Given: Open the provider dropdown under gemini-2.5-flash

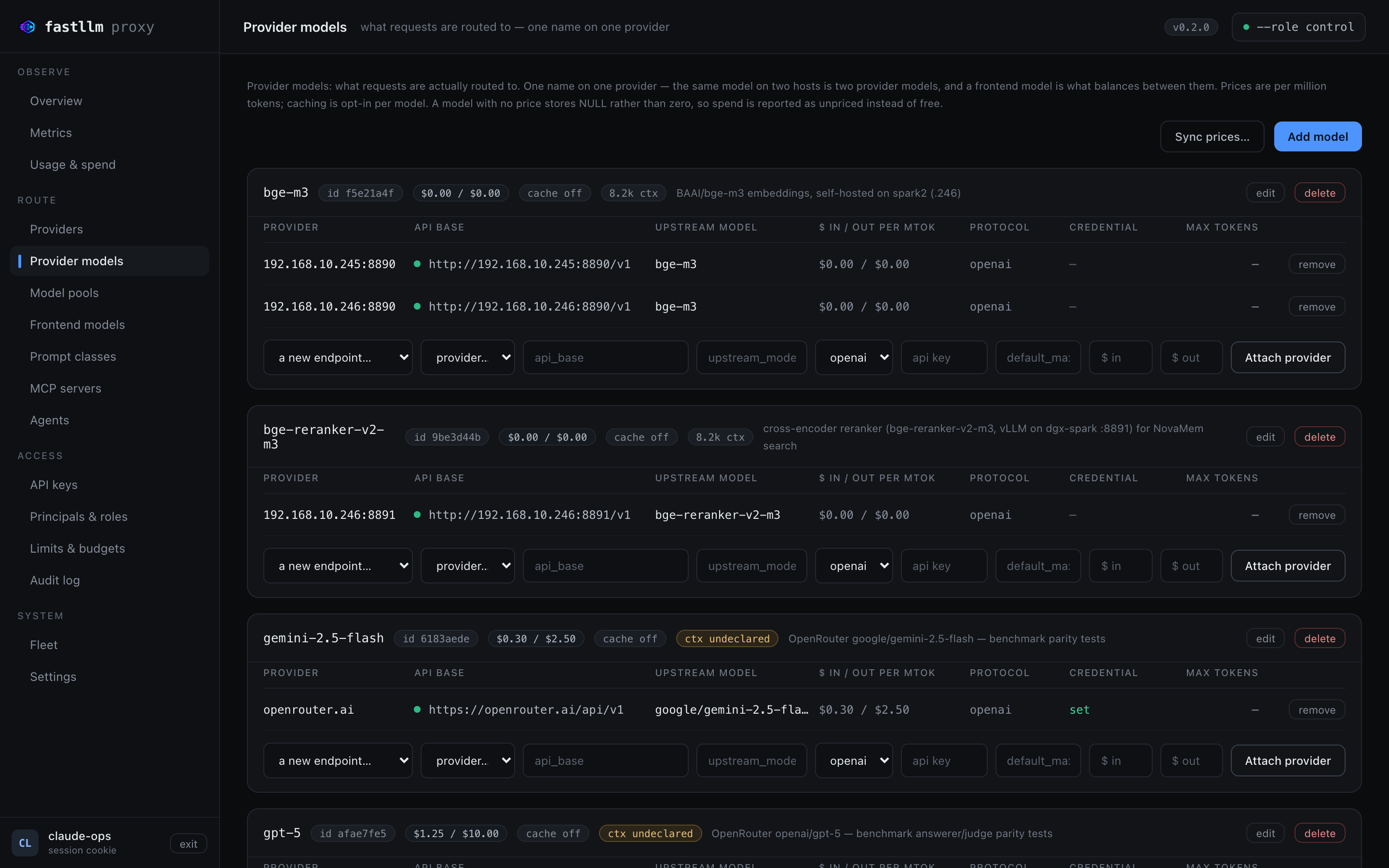Looking at the screenshot, I should coord(467,760).
